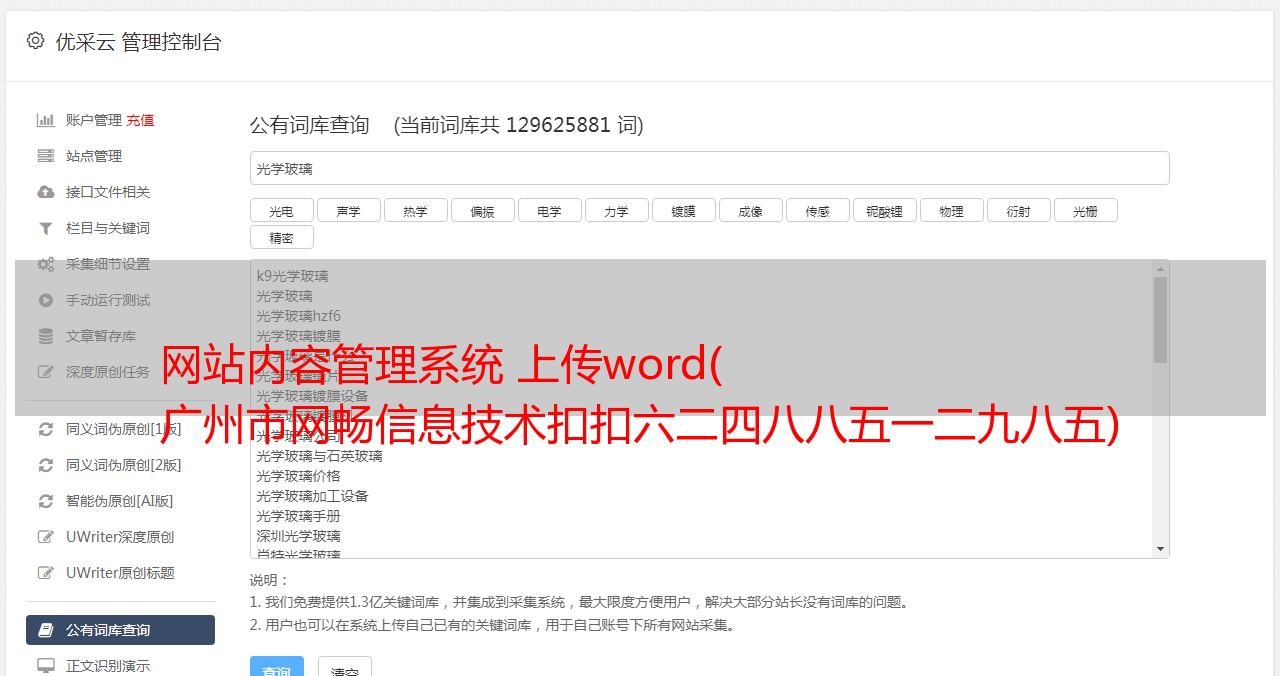
Task: Click the results list scrollbar down arrow
Action: (1160, 549)
